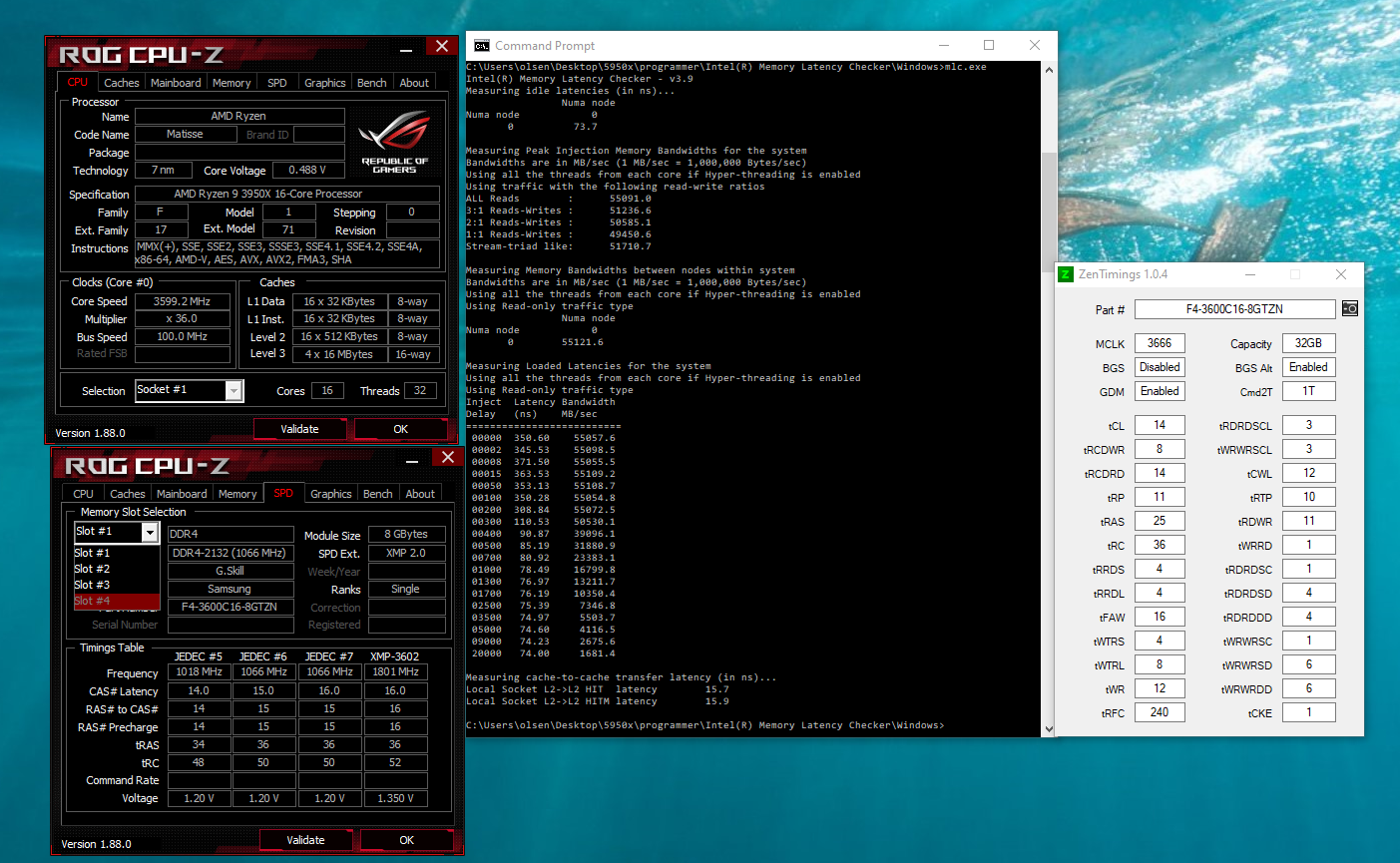Switch to CPU tab in bottom CPU-Z window
1400x863 pixels.
[84, 494]
